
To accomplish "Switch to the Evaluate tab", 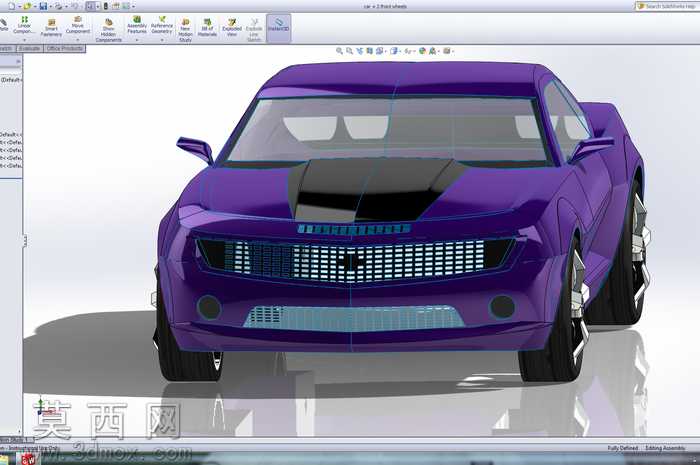I will click(29, 48).
